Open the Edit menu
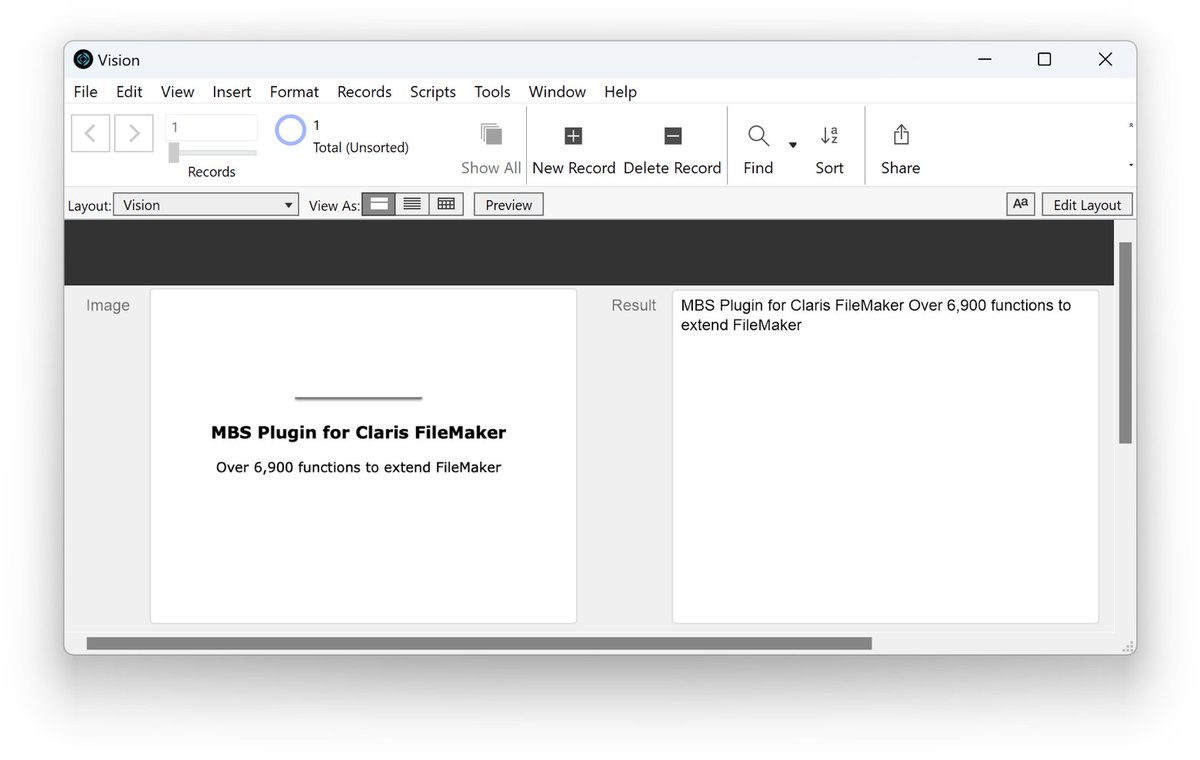Image resolution: width=1200 pixels, height=760 pixels. click(129, 92)
